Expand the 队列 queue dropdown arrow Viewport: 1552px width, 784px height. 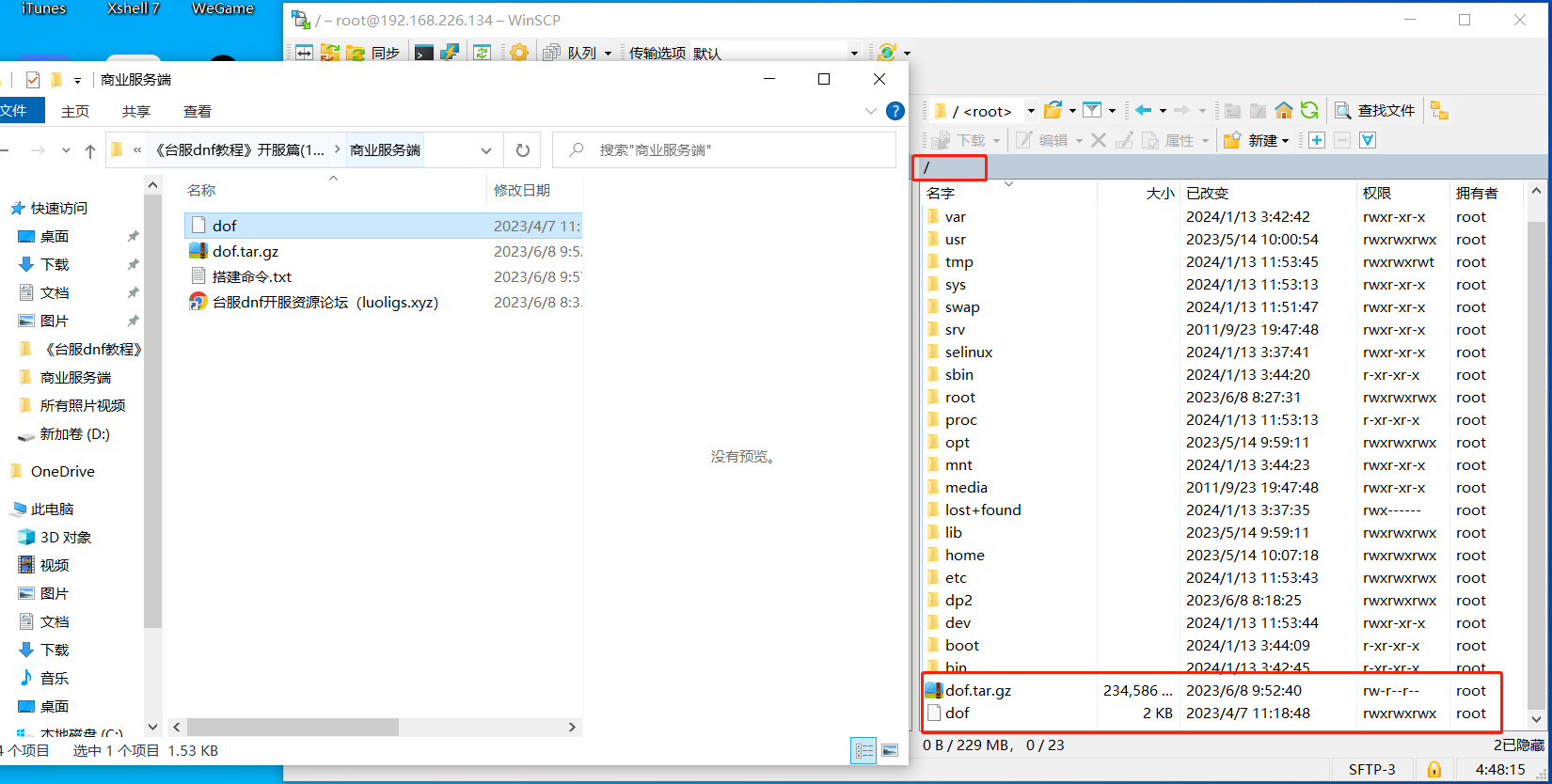(608, 54)
